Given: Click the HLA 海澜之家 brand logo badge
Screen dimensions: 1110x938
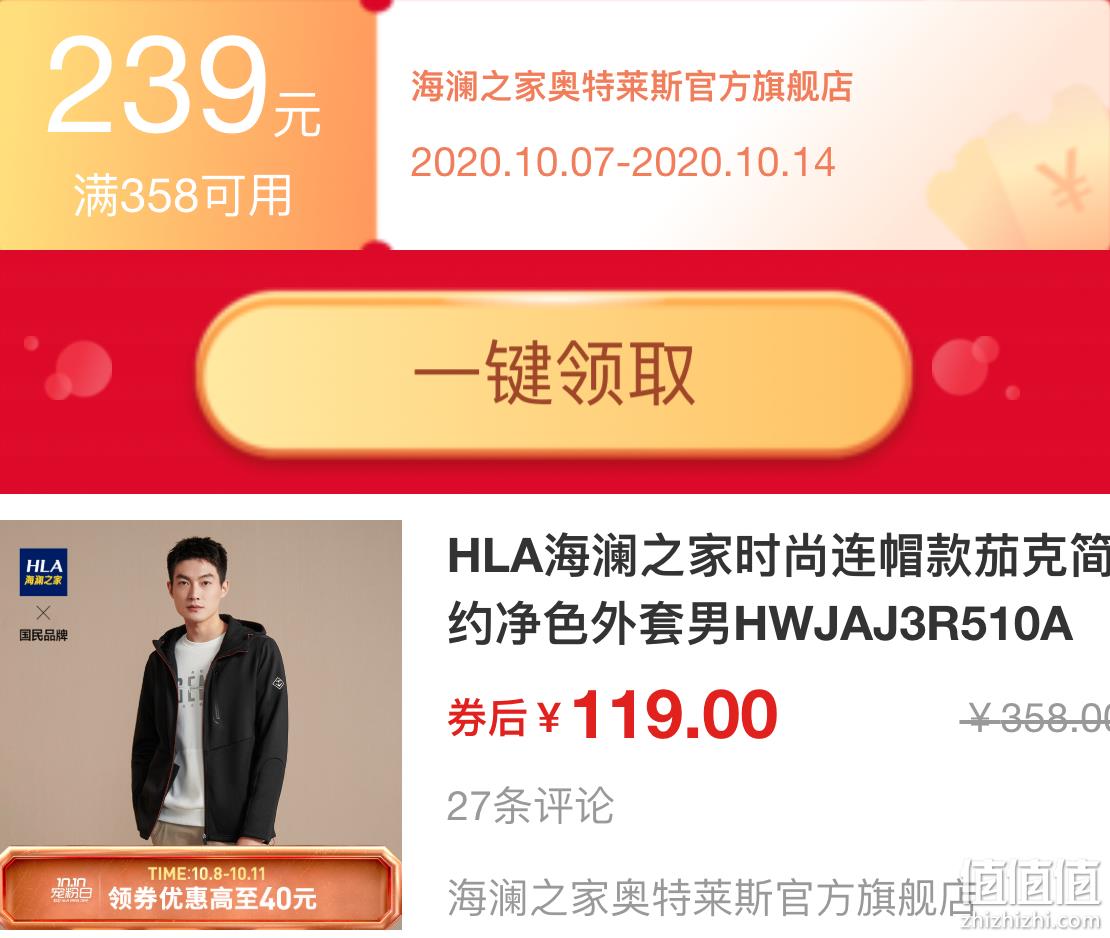Looking at the screenshot, I should [43, 572].
